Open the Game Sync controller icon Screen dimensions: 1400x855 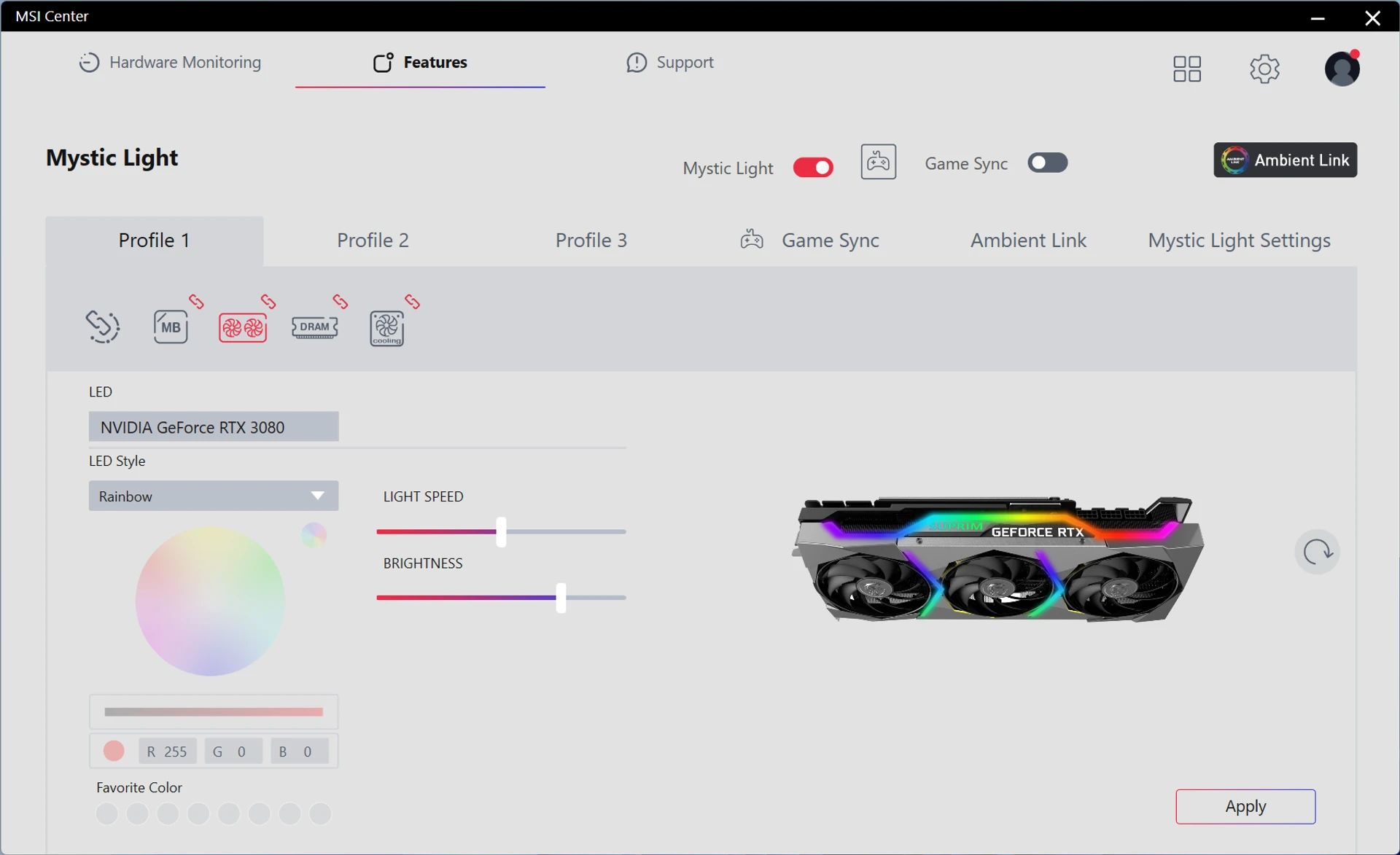click(878, 162)
